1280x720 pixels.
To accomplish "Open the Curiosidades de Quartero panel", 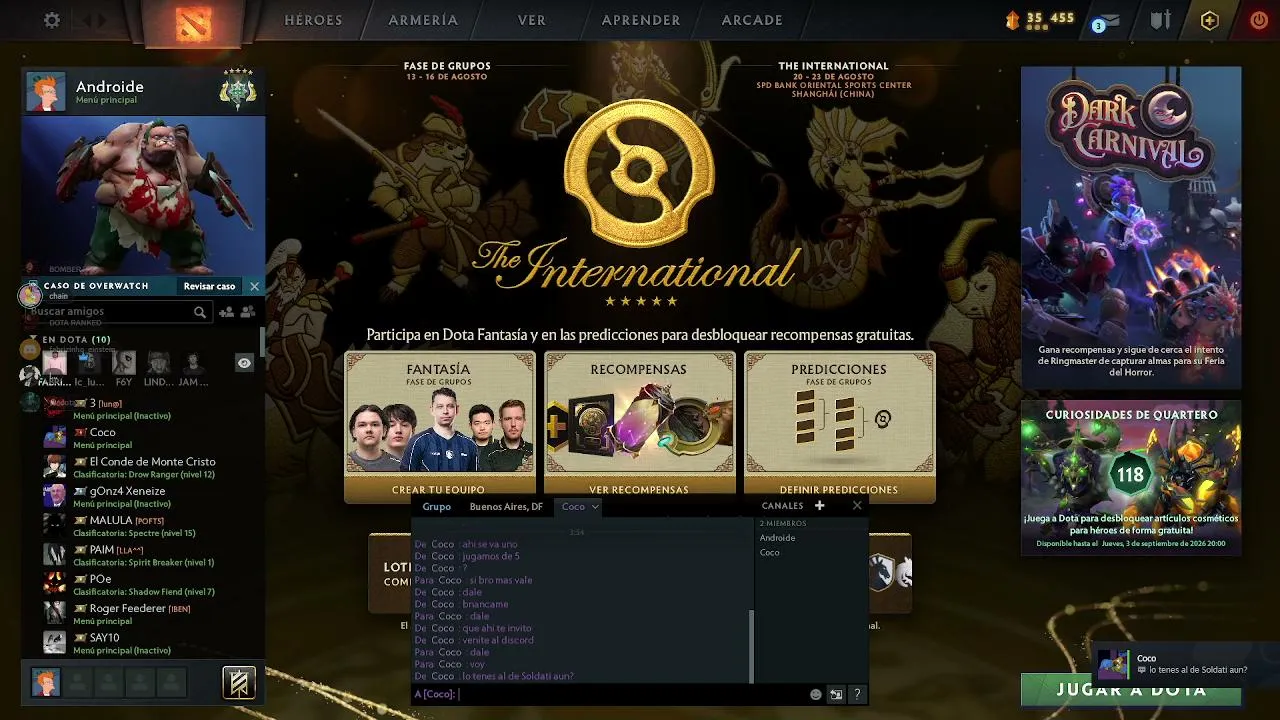I will coord(1131,477).
